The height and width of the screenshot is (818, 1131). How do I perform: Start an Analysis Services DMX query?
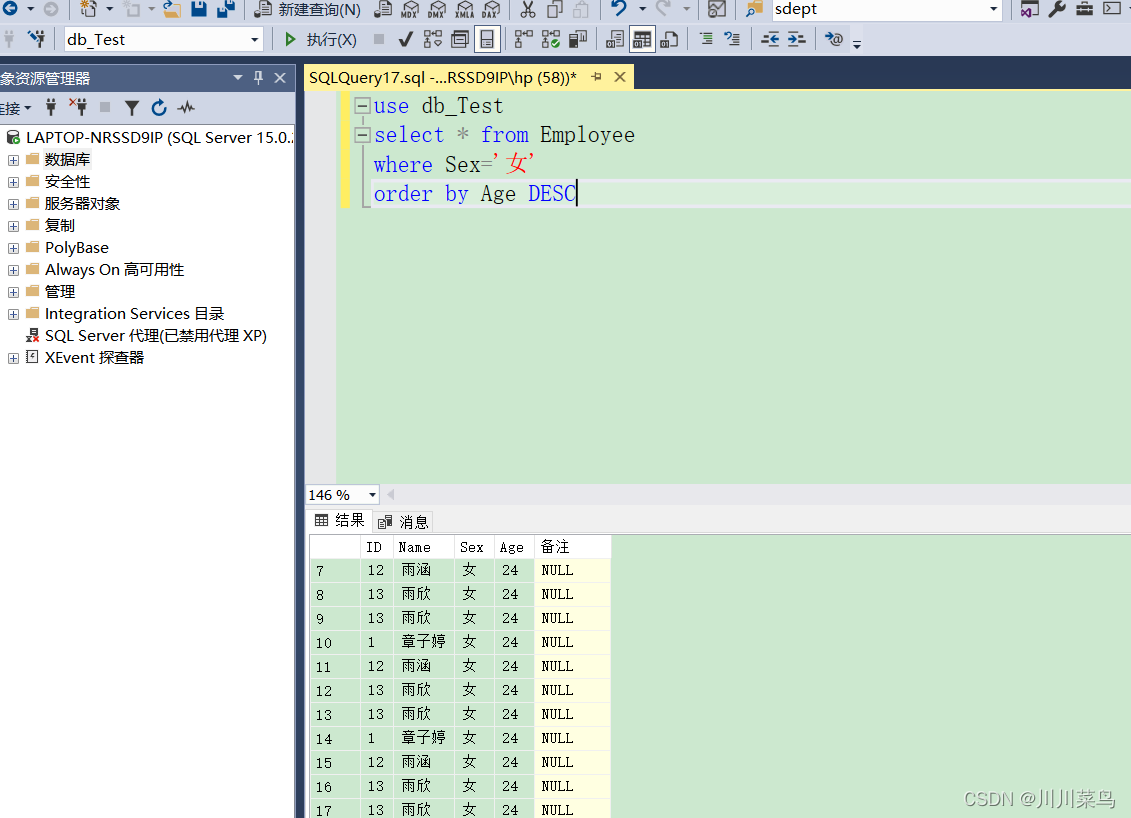click(437, 9)
